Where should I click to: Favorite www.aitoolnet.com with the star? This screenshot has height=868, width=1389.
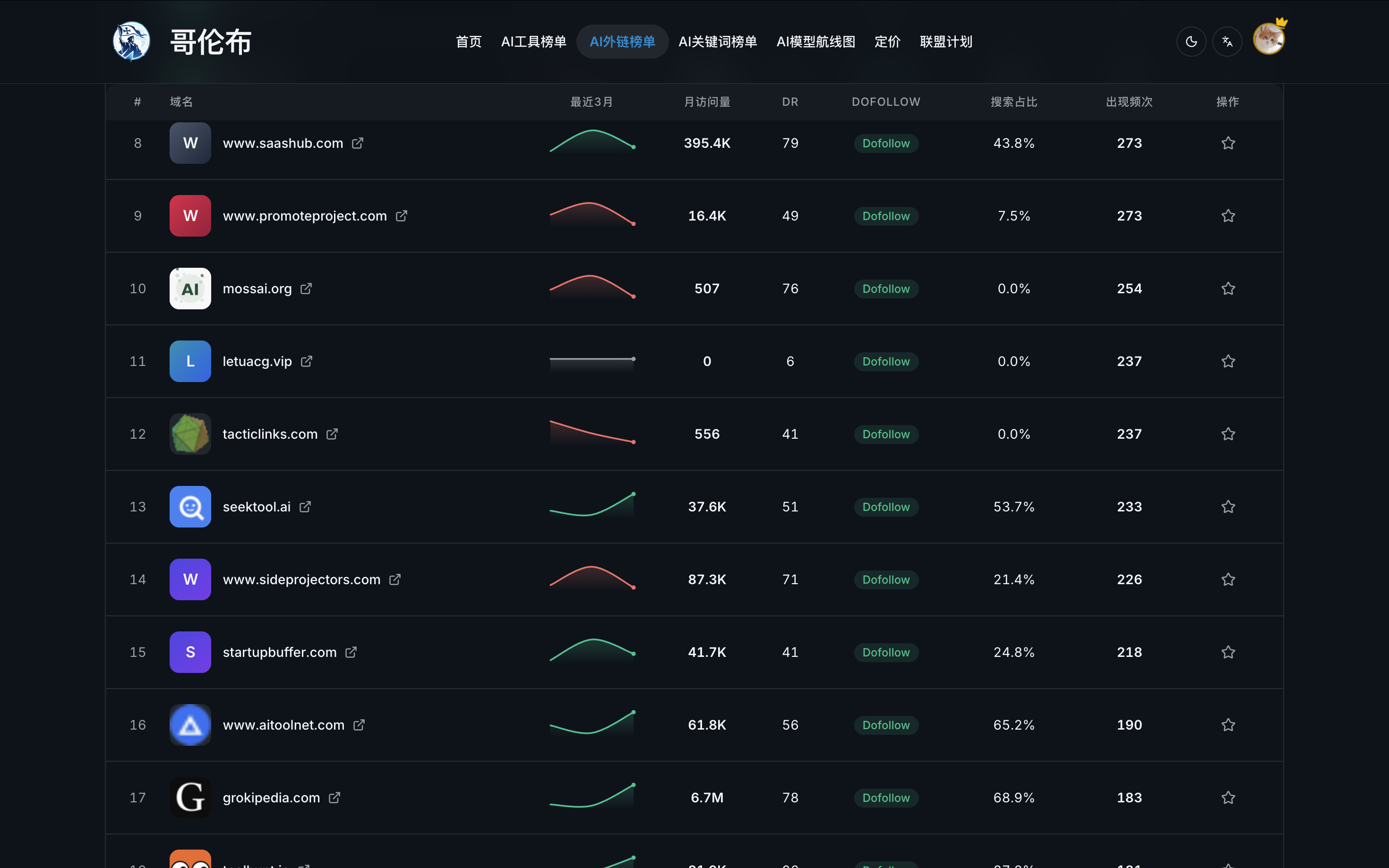tap(1227, 725)
